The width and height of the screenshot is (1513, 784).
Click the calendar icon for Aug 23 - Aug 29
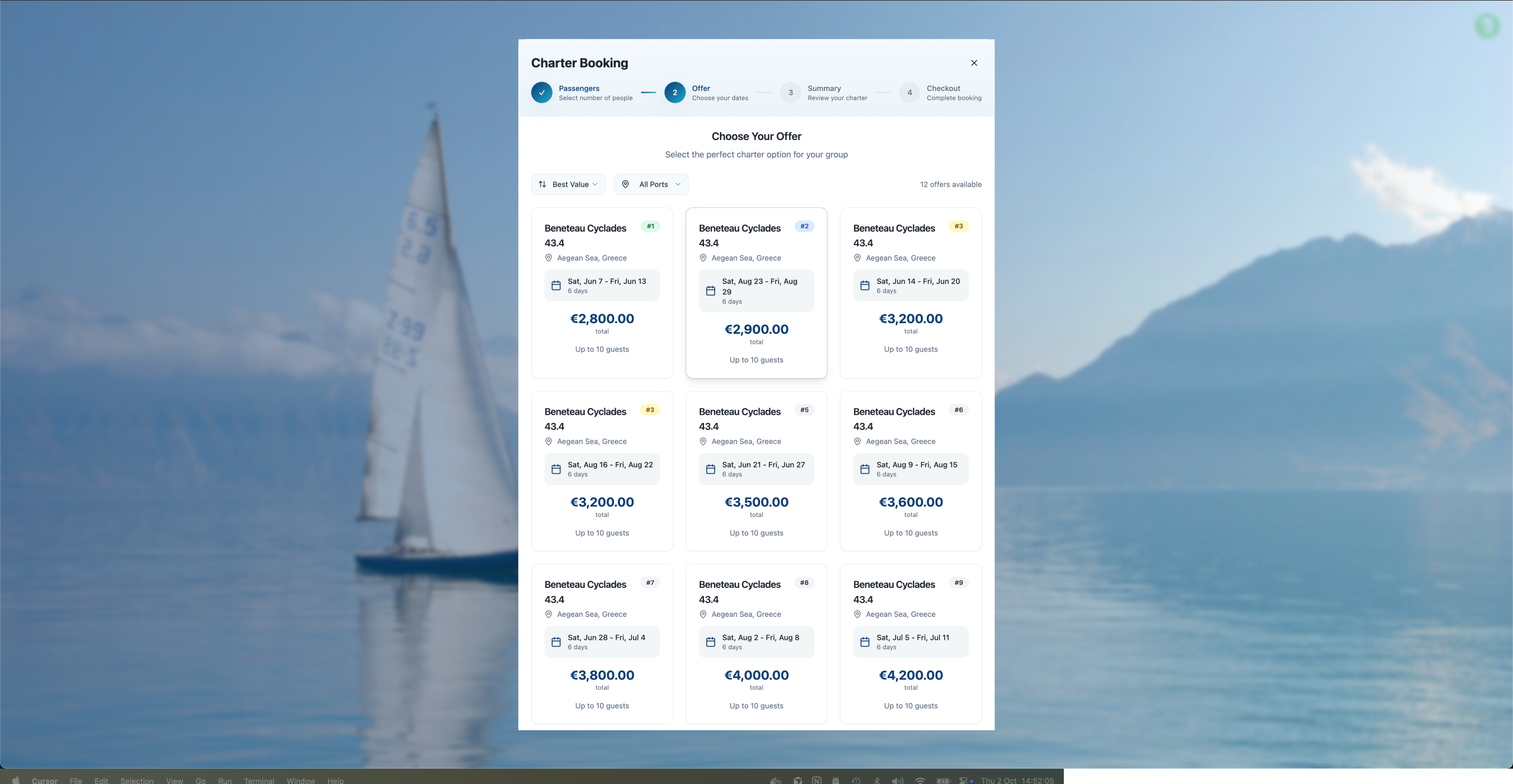coord(710,291)
